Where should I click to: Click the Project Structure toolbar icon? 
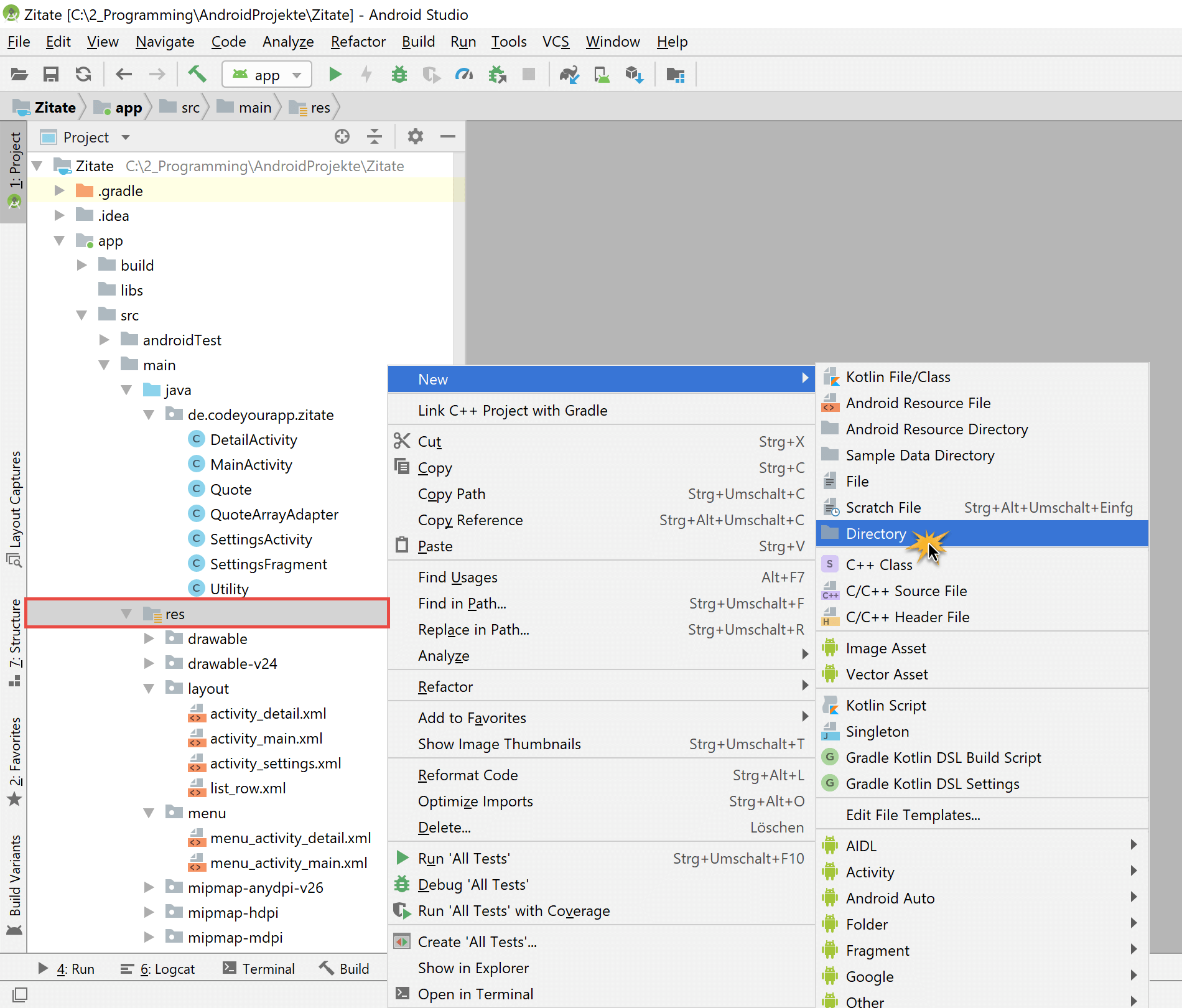[676, 75]
